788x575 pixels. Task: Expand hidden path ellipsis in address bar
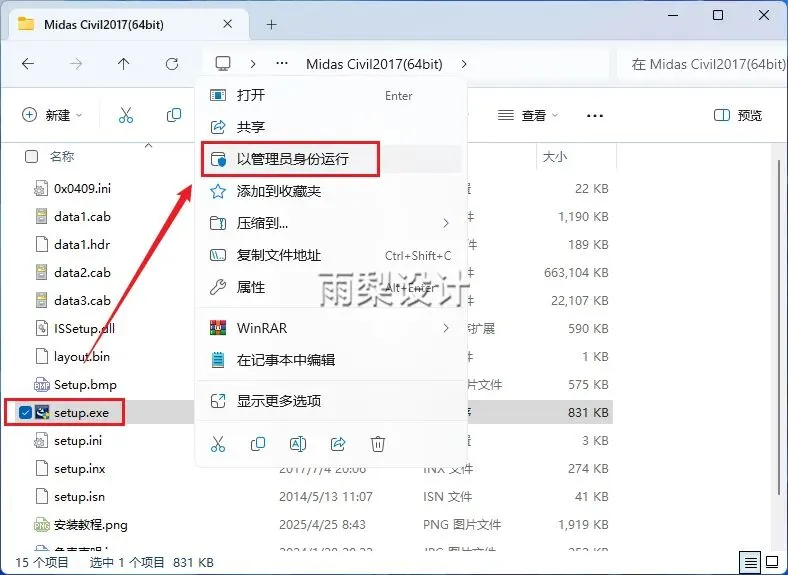pos(282,64)
